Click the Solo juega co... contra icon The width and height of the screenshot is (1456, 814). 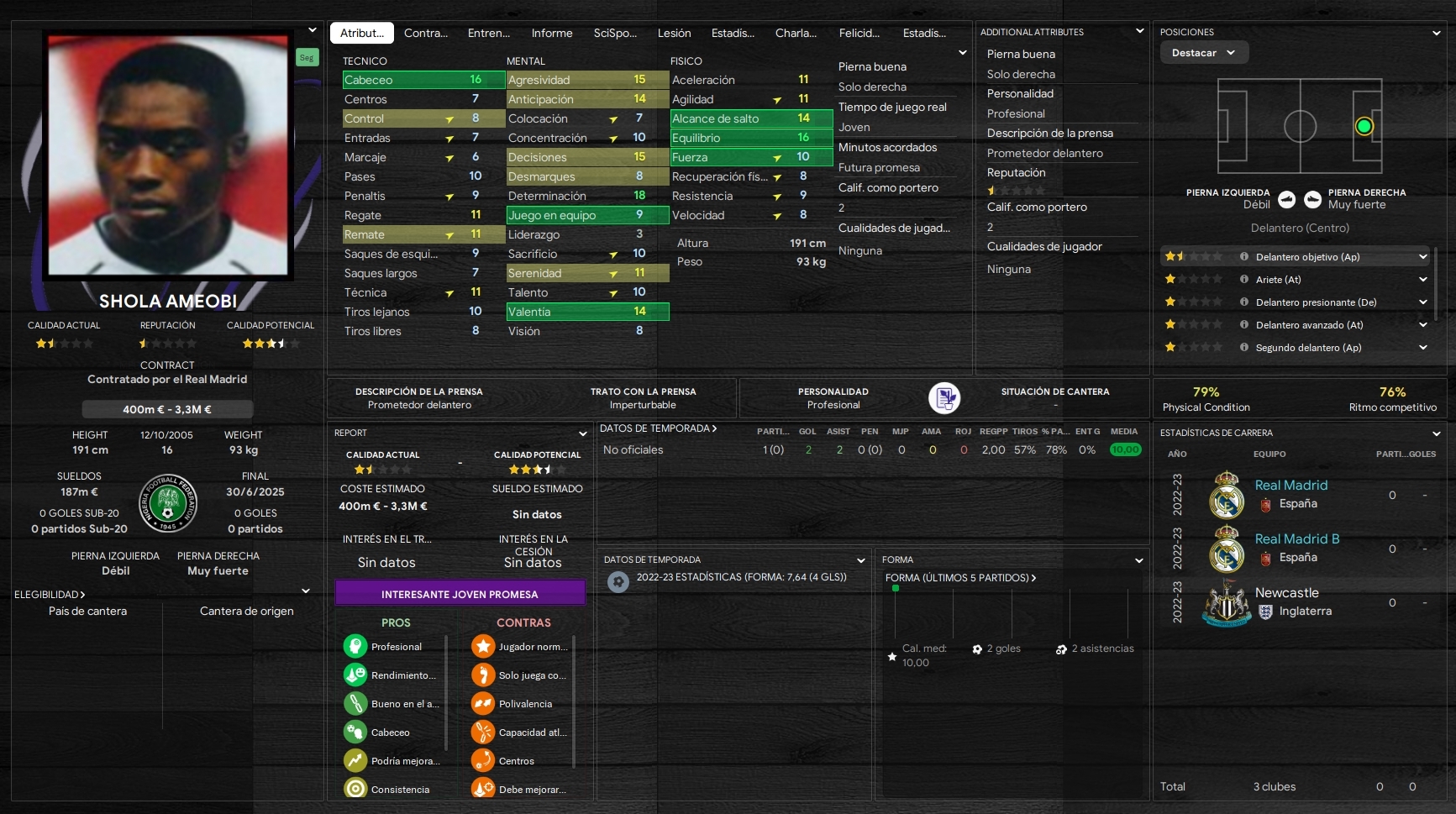click(483, 675)
